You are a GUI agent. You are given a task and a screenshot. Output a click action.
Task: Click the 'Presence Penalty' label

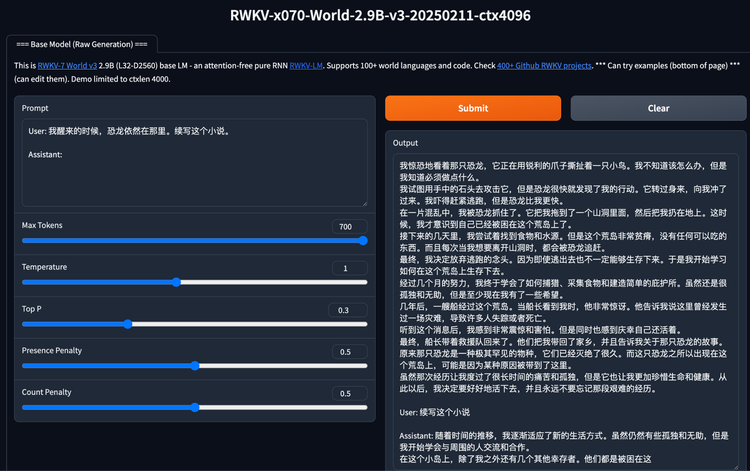point(52,351)
